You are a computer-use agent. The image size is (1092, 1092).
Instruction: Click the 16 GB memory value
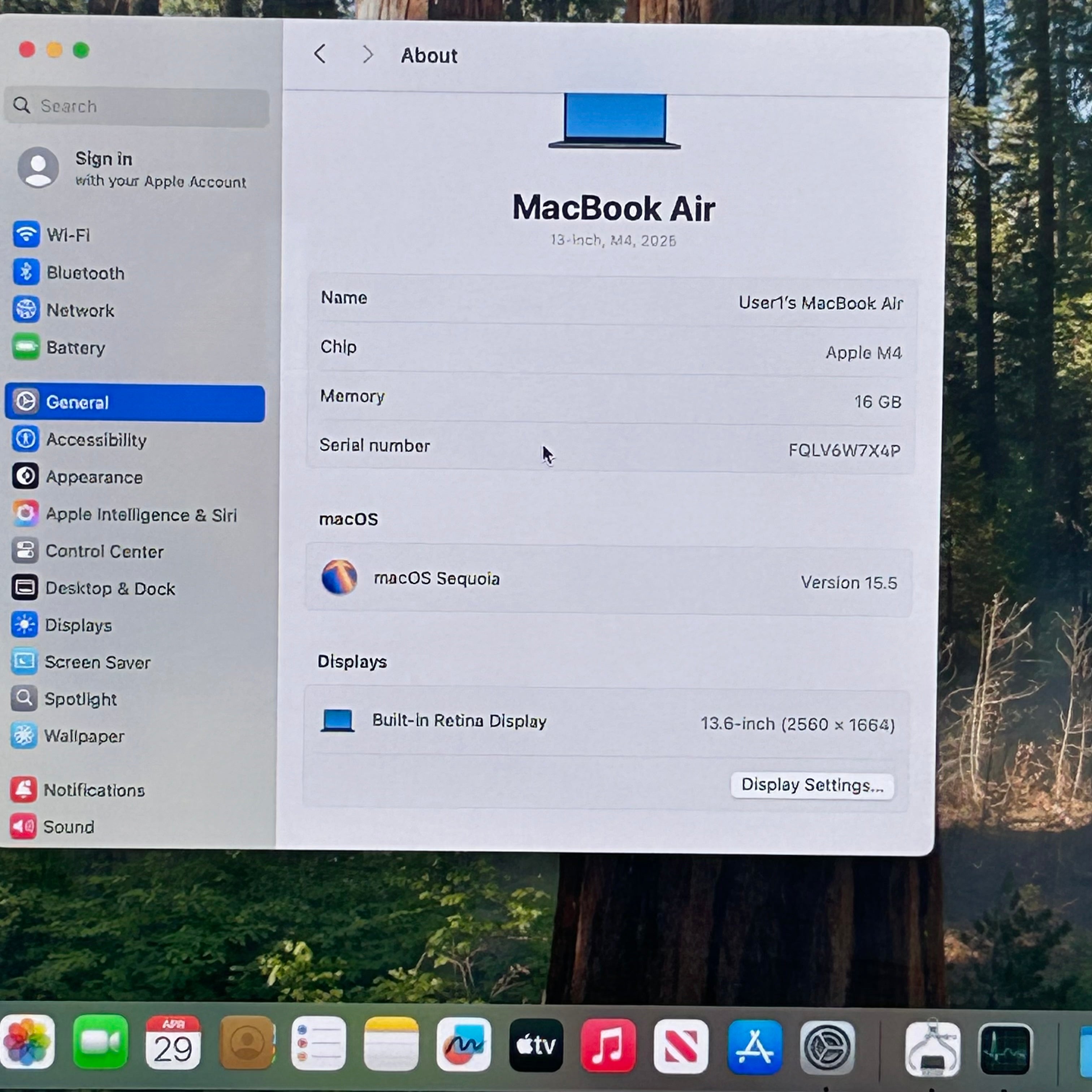point(877,402)
